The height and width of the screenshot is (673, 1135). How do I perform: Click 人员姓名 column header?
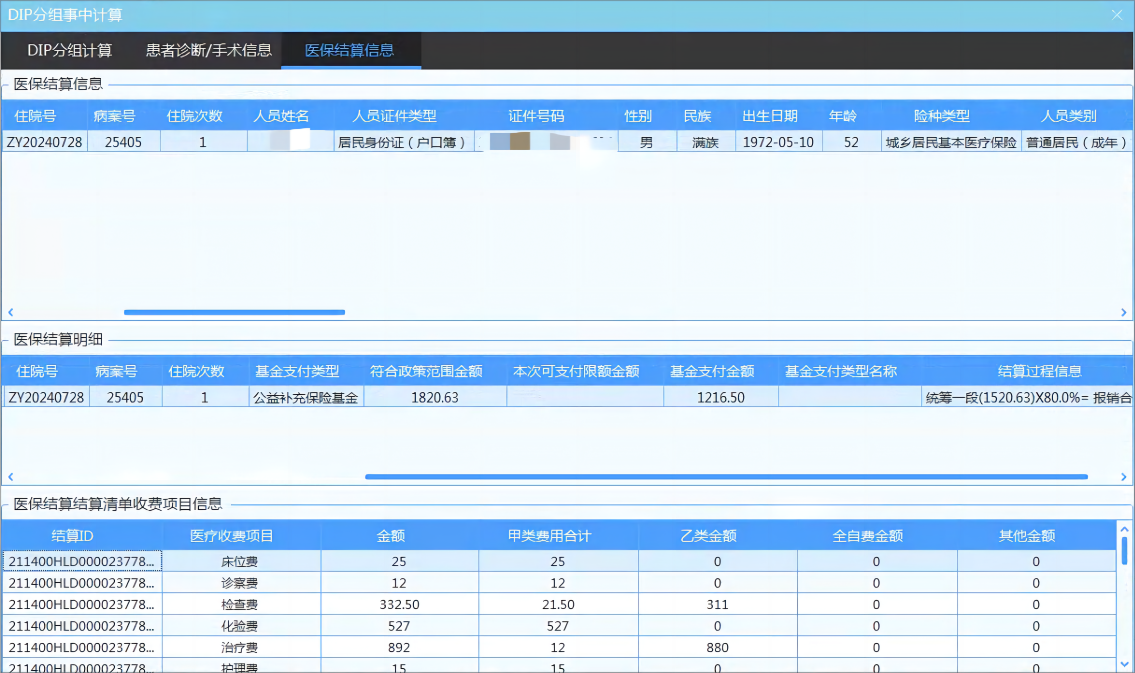coord(281,116)
